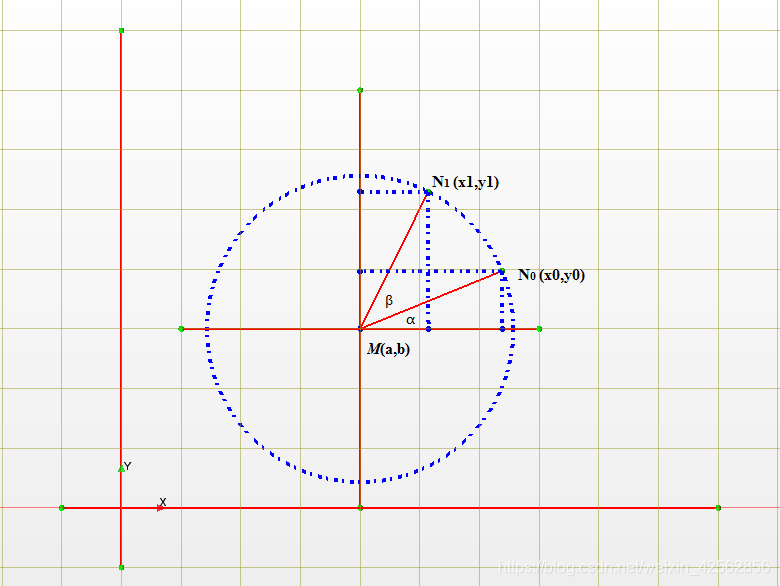Select green left endpoint of circle's horizontal axis
The width and height of the screenshot is (780, 586).
(181, 329)
